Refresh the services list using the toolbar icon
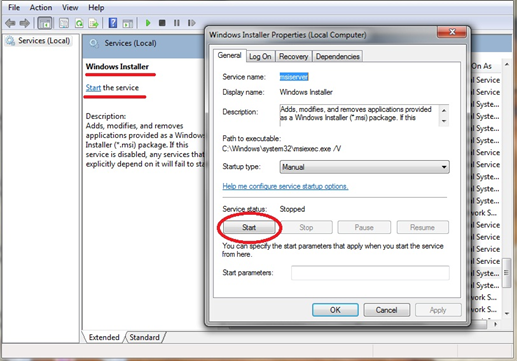Viewport: 517px width, 361px height. (x=79, y=23)
